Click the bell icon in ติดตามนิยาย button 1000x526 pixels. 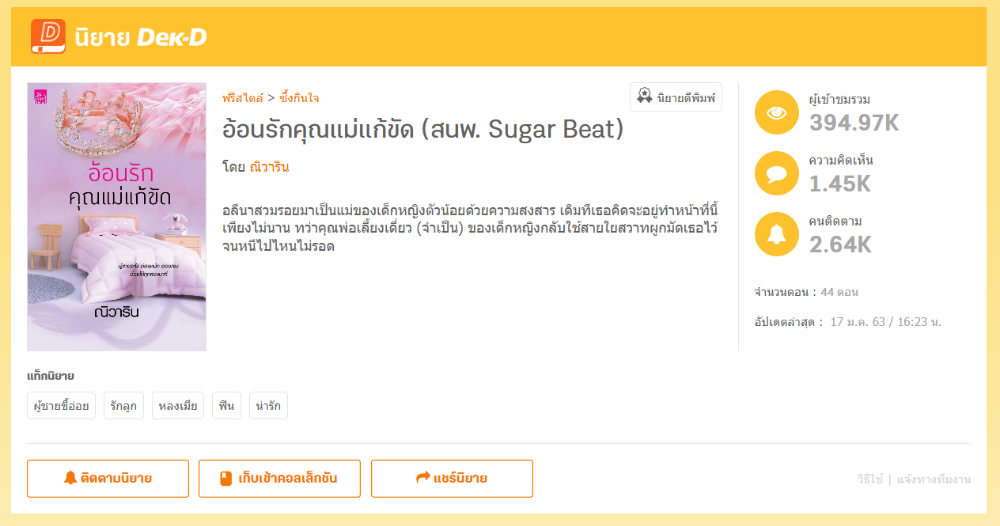point(70,478)
